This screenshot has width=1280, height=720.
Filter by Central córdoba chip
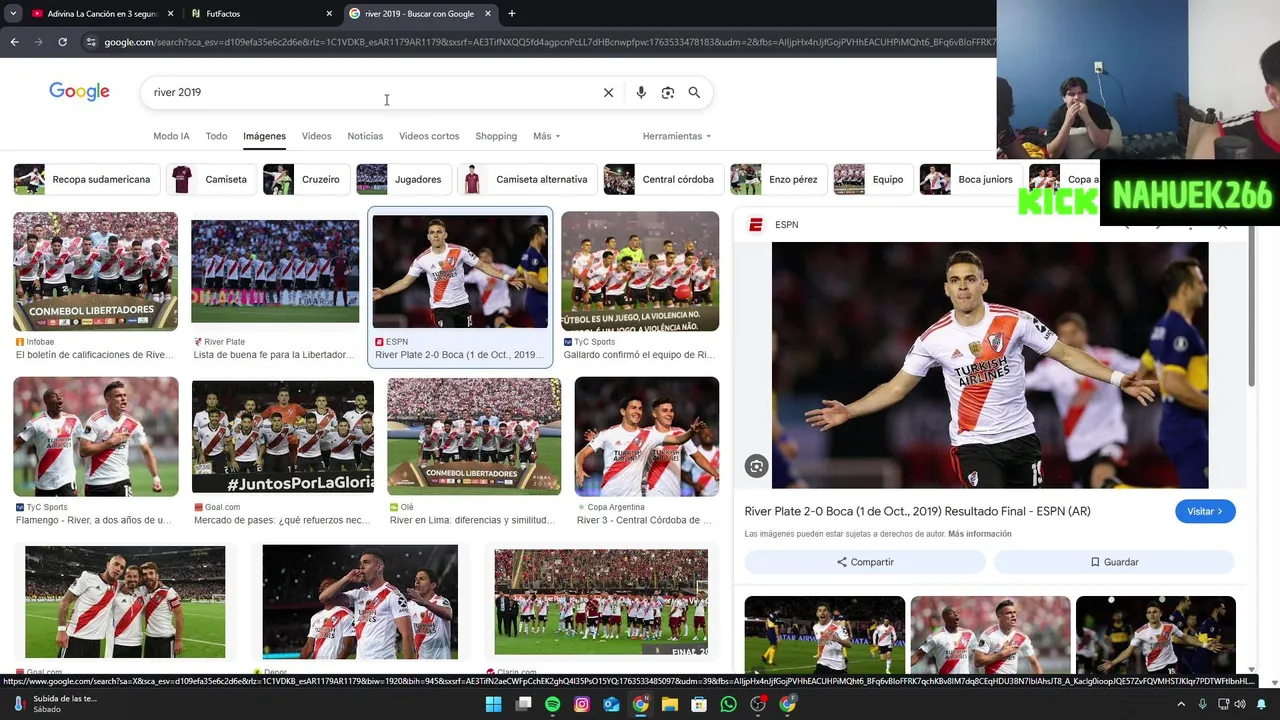(664, 180)
